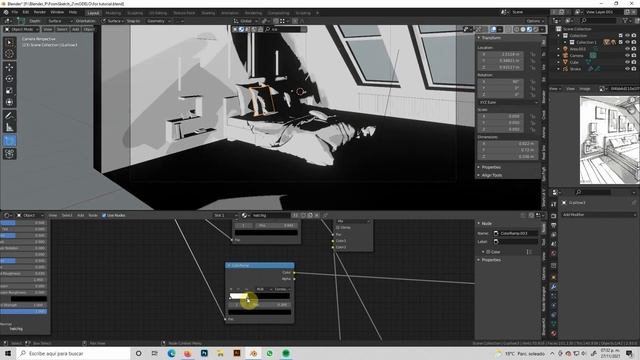This screenshot has height=360, width=640.
Task: Select the Annotate tool in viewport toolbar
Action: (x=9, y=116)
